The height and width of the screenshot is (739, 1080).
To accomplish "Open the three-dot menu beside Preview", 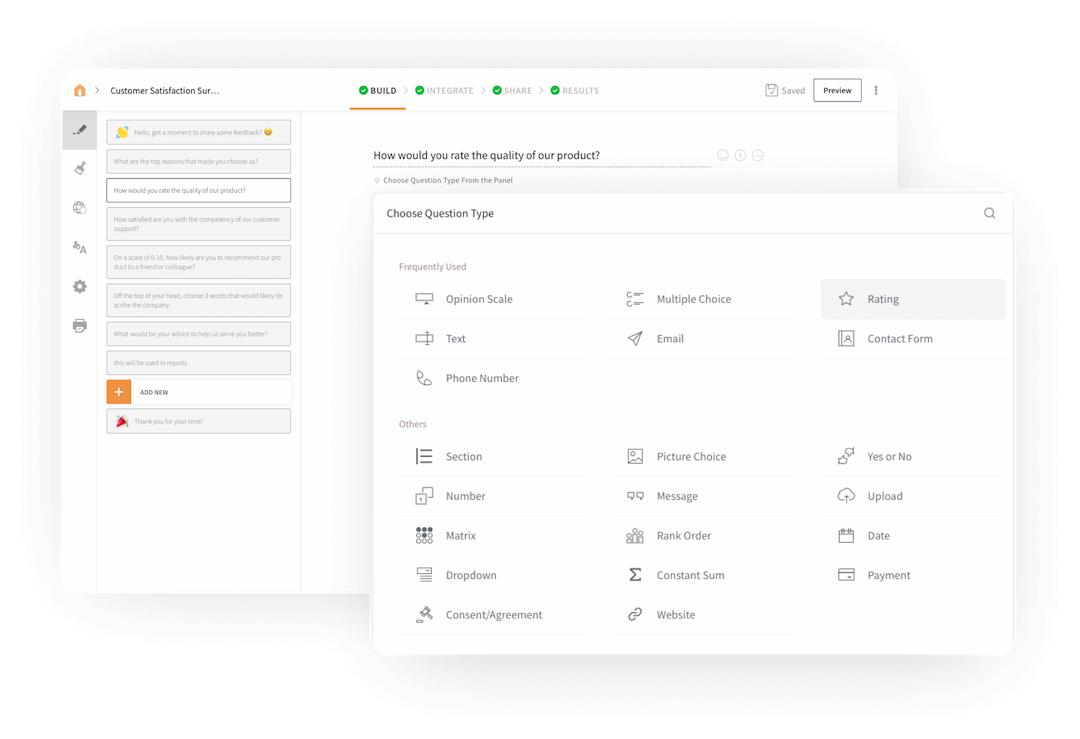I will point(876,90).
